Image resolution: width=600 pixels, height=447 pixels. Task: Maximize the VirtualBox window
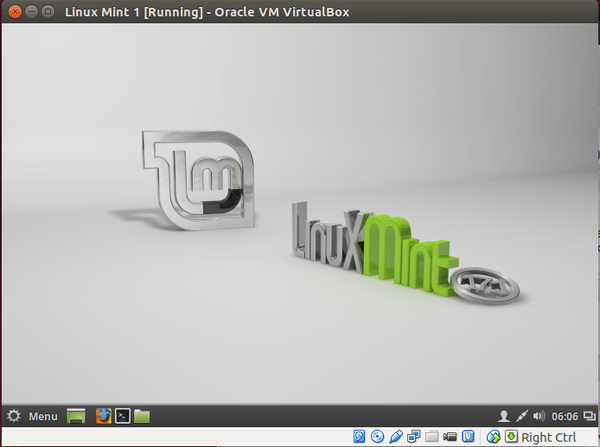click(x=48, y=11)
